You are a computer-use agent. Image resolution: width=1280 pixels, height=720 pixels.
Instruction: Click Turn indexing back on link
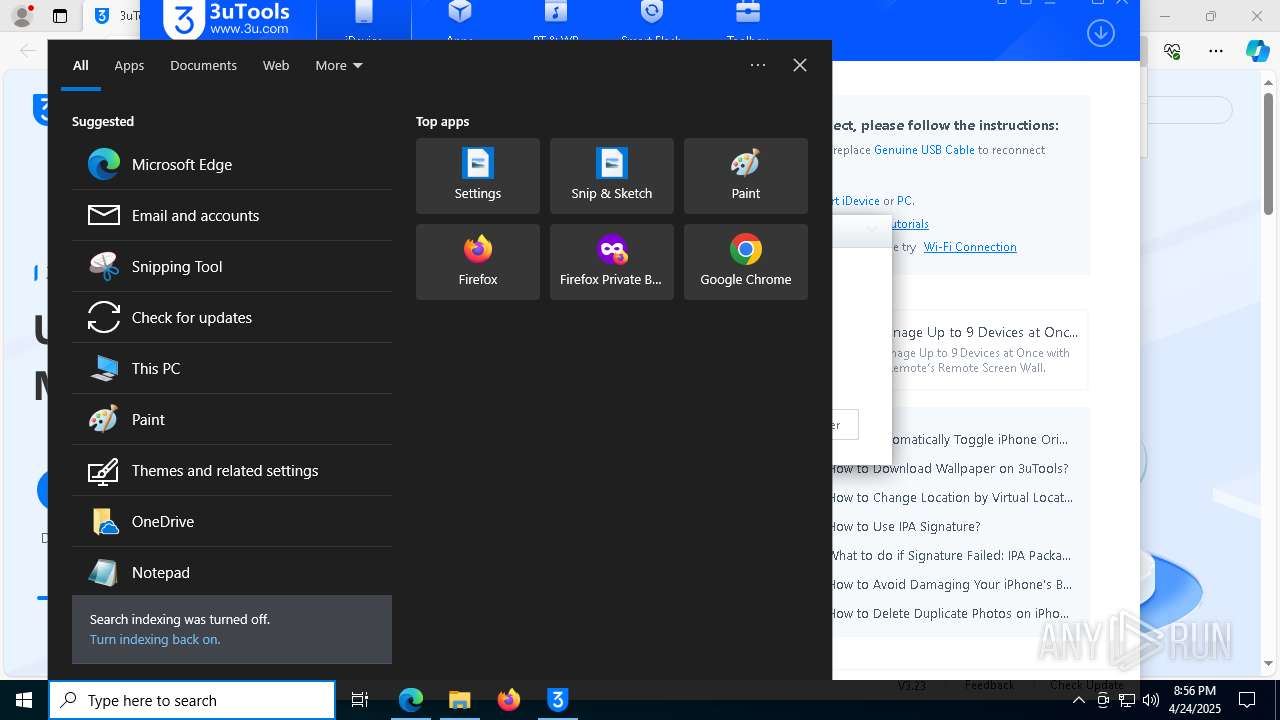click(155, 639)
